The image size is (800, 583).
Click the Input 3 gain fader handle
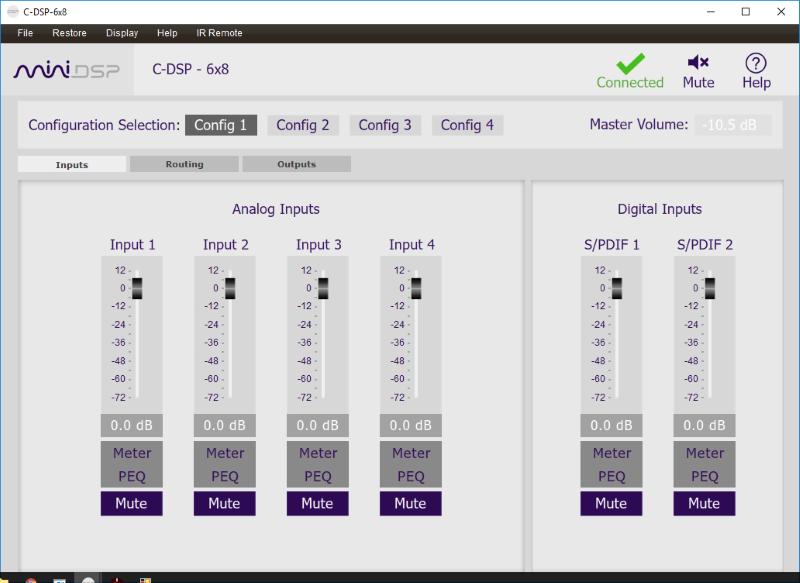coord(323,288)
